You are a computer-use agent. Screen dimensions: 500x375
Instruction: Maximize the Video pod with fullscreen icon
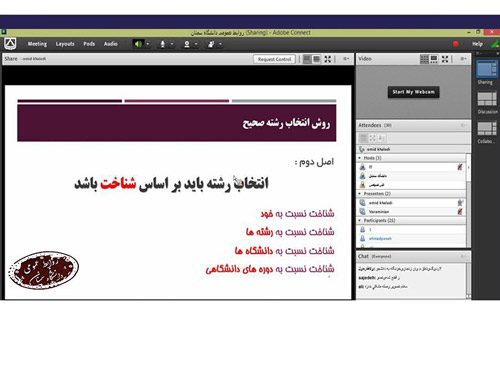(x=445, y=59)
